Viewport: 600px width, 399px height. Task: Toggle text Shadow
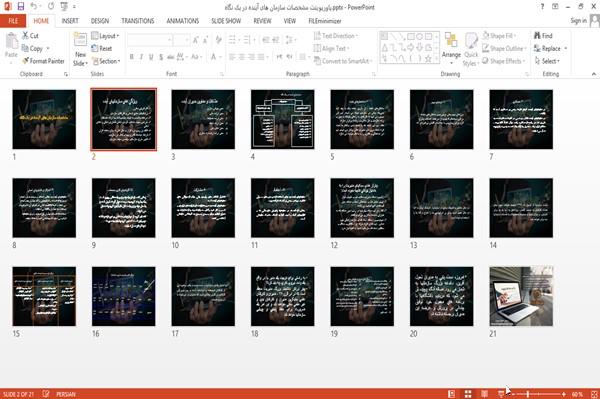pos(161,57)
